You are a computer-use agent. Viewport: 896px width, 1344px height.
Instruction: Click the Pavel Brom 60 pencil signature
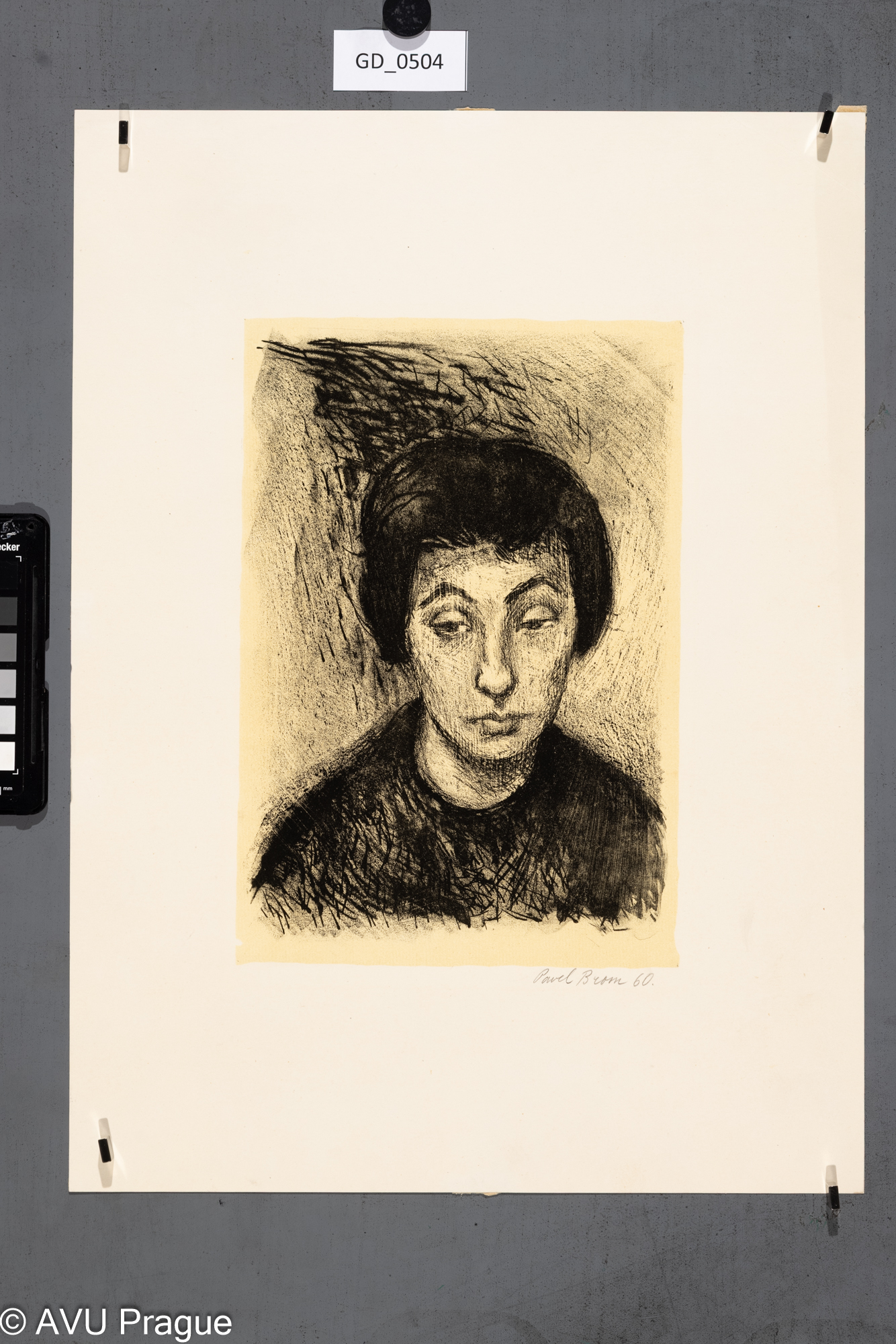(592, 979)
